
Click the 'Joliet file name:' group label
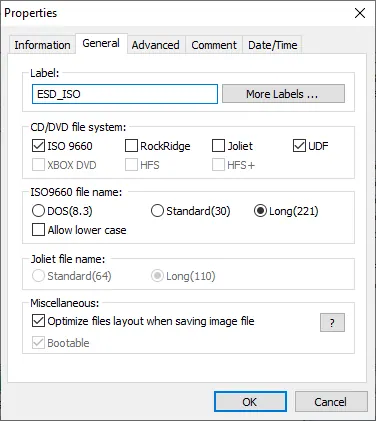pyautogui.click(x=68, y=259)
